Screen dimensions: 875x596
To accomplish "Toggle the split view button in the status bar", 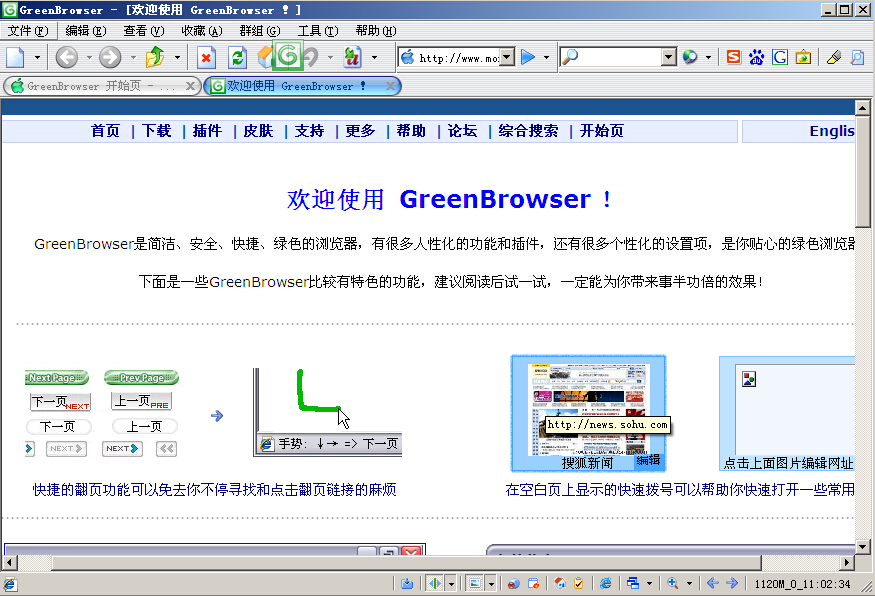I will tap(435, 584).
